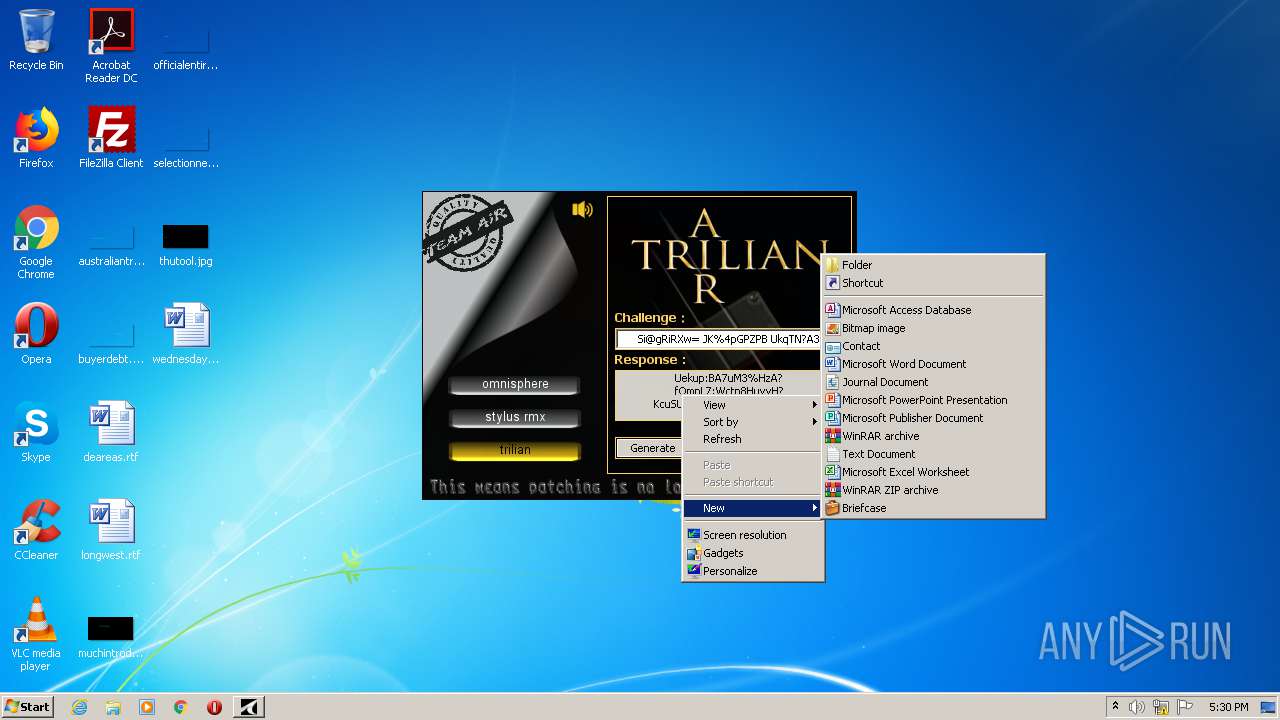Open Screen resolution from context menu

[x=753, y=535]
